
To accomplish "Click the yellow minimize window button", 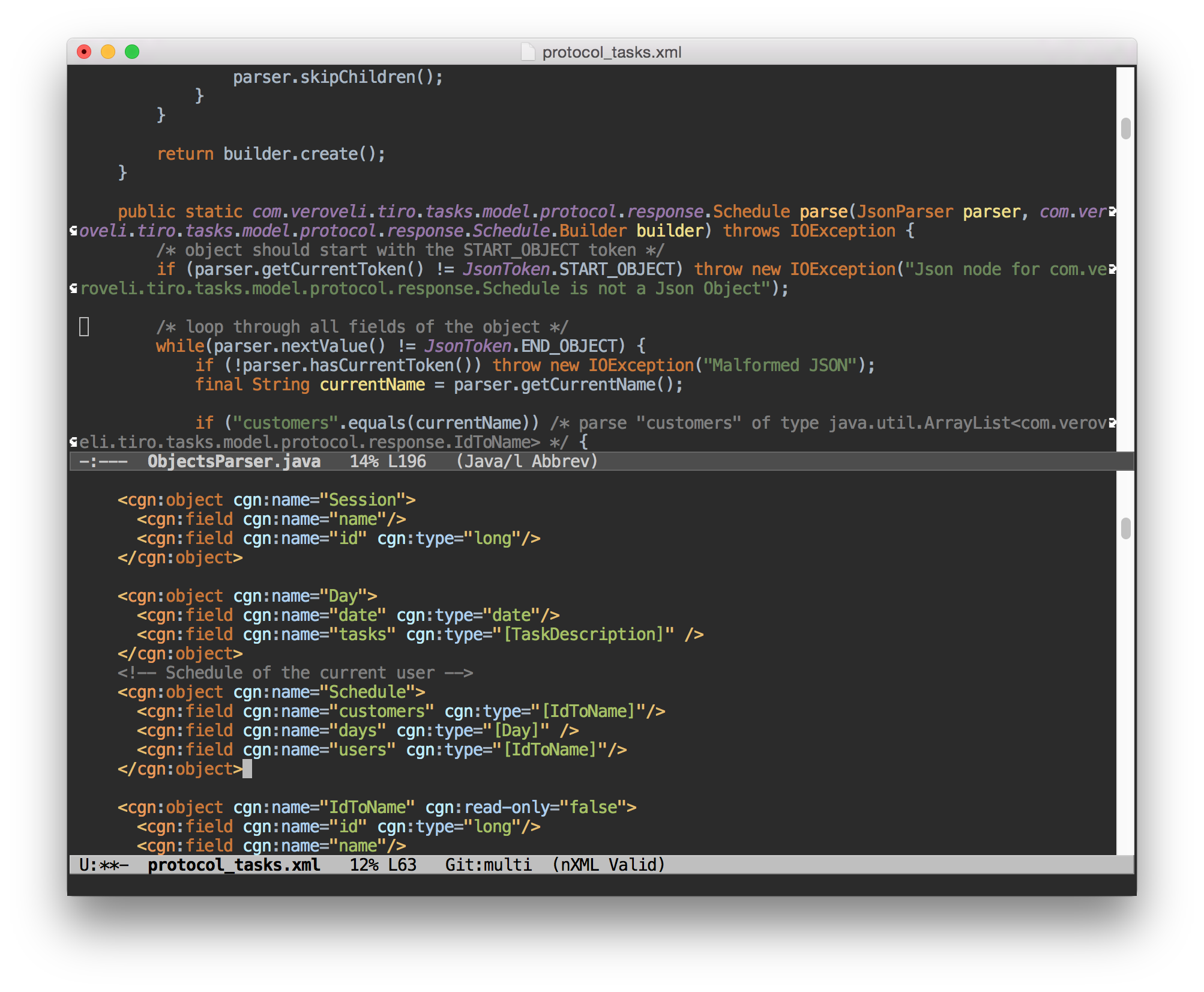I will (108, 52).
